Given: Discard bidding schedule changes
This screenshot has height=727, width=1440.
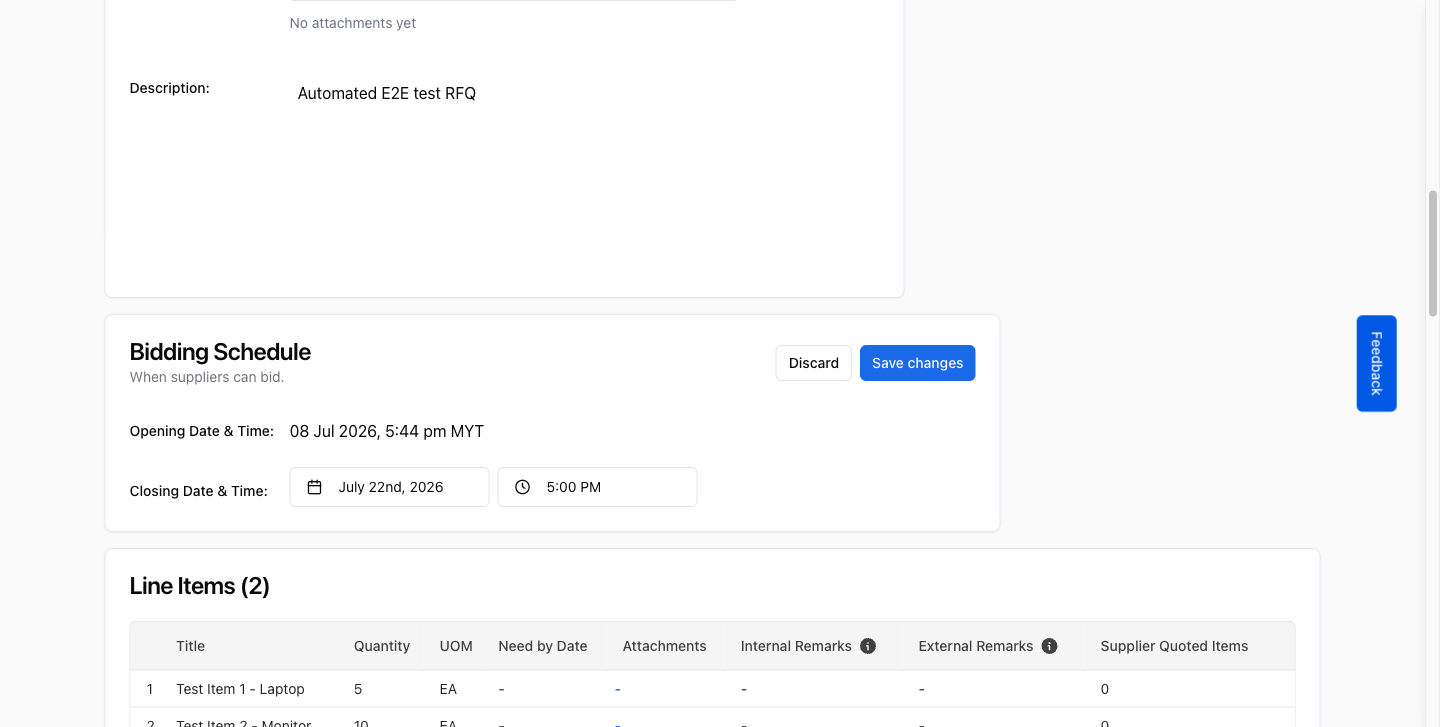Looking at the screenshot, I should click(814, 363).
